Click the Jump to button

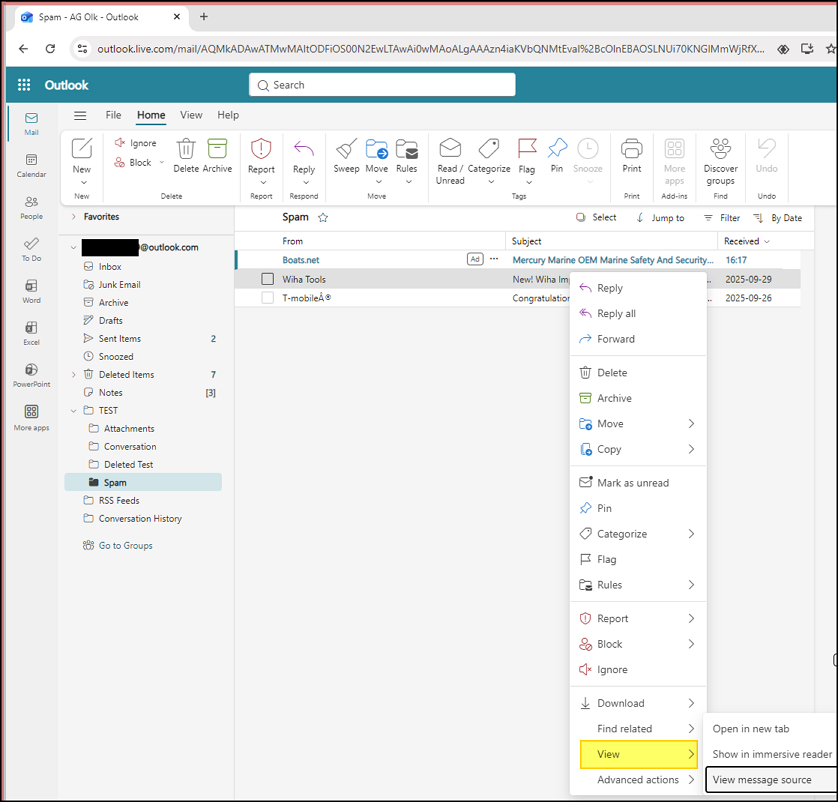click(x=661, y=218)
